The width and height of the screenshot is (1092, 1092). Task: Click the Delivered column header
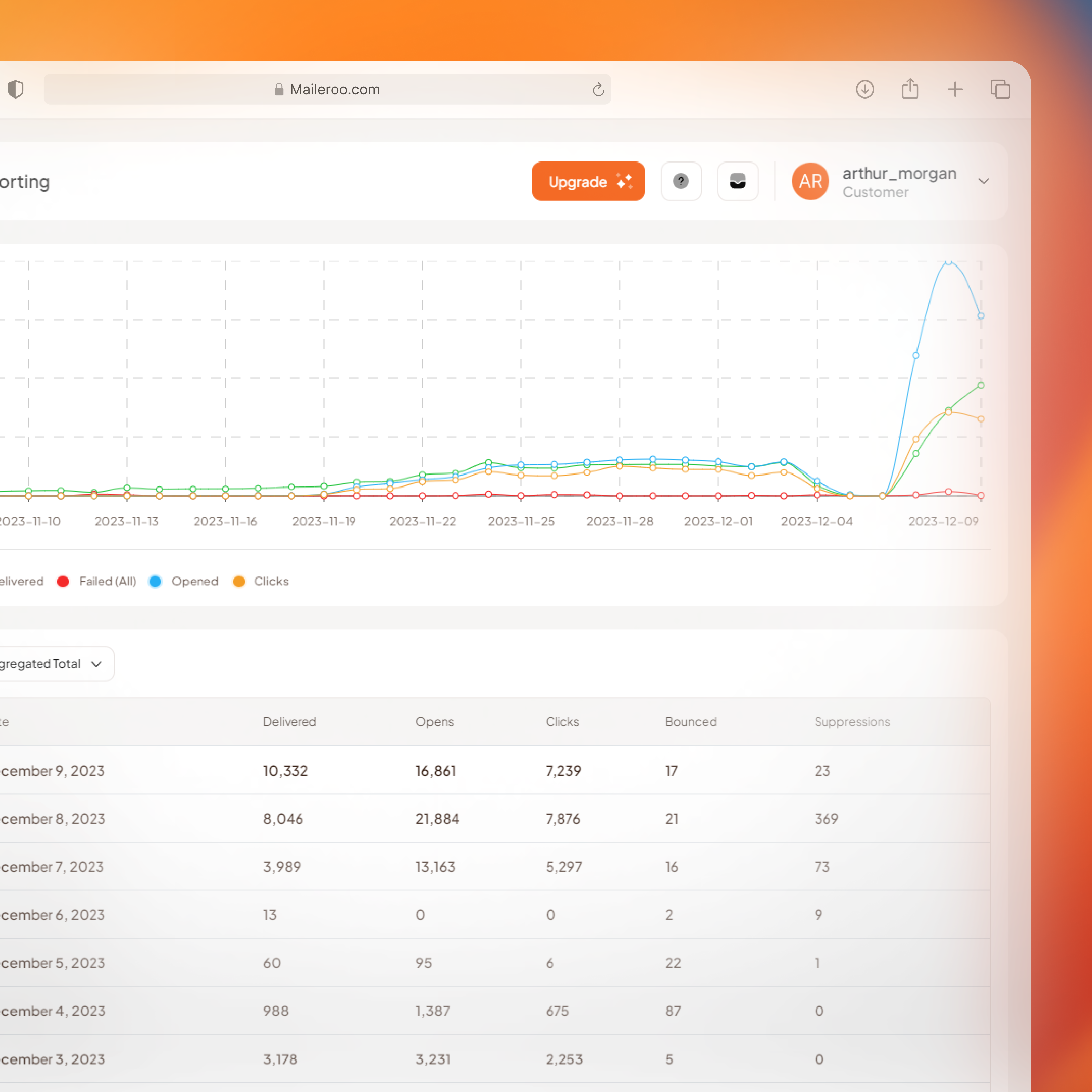point(289,721)
